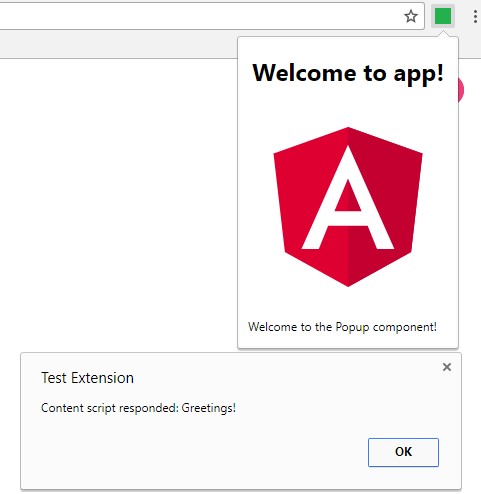Click OK in the alert dialog
Screen dimensions: 481x494
pos(403,452)
